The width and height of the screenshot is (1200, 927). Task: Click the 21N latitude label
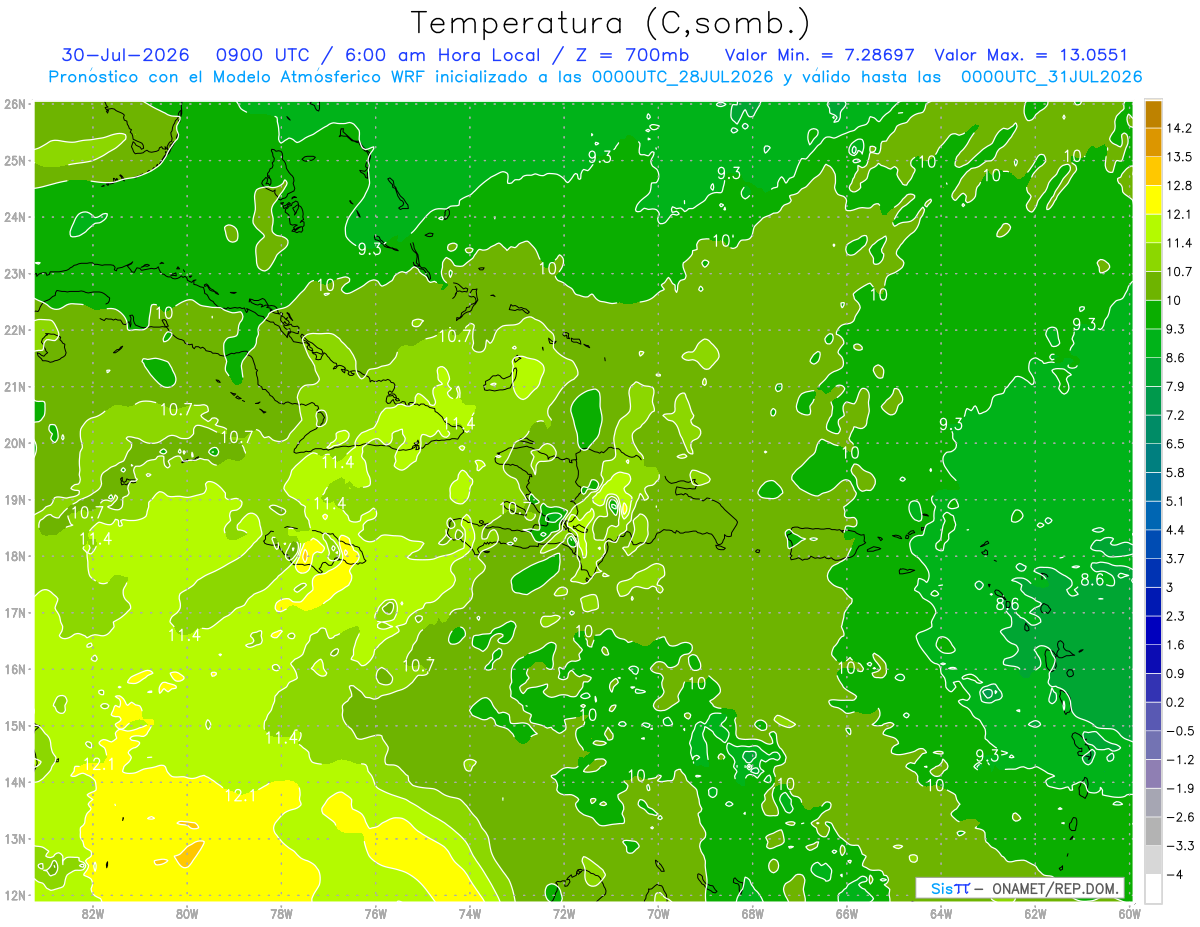(x=15, y=386)
